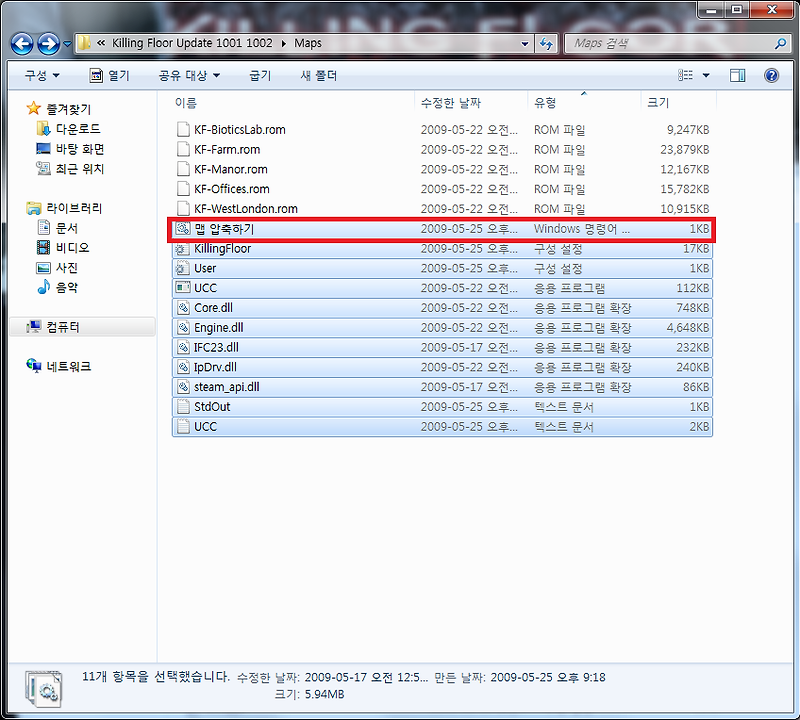Click the 음악 note icon
Viewport: 800px width, 720px height.
click(x=43, y=287)
